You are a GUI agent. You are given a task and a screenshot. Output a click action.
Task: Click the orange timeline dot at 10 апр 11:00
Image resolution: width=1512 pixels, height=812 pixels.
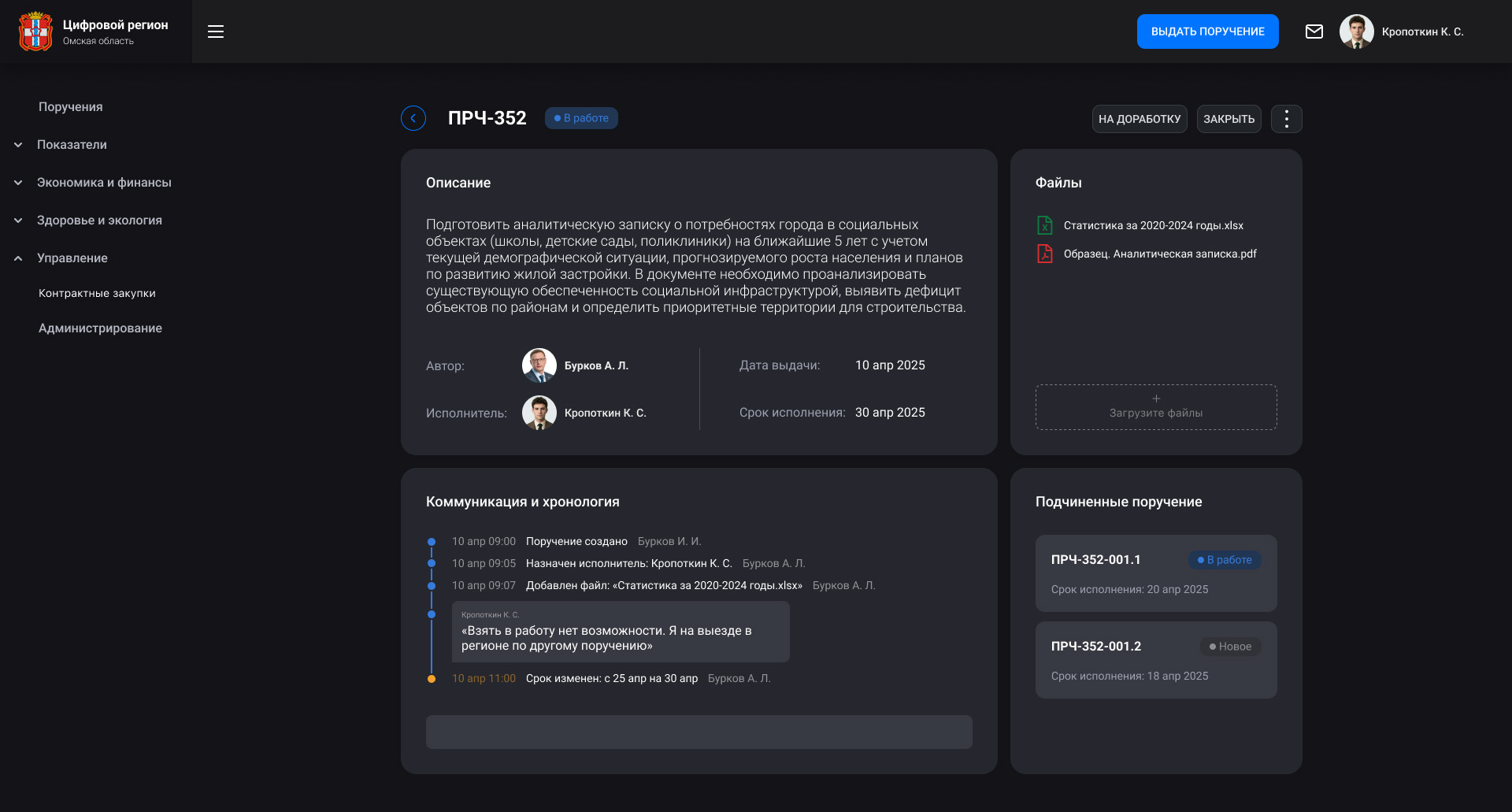pos(432,679)
